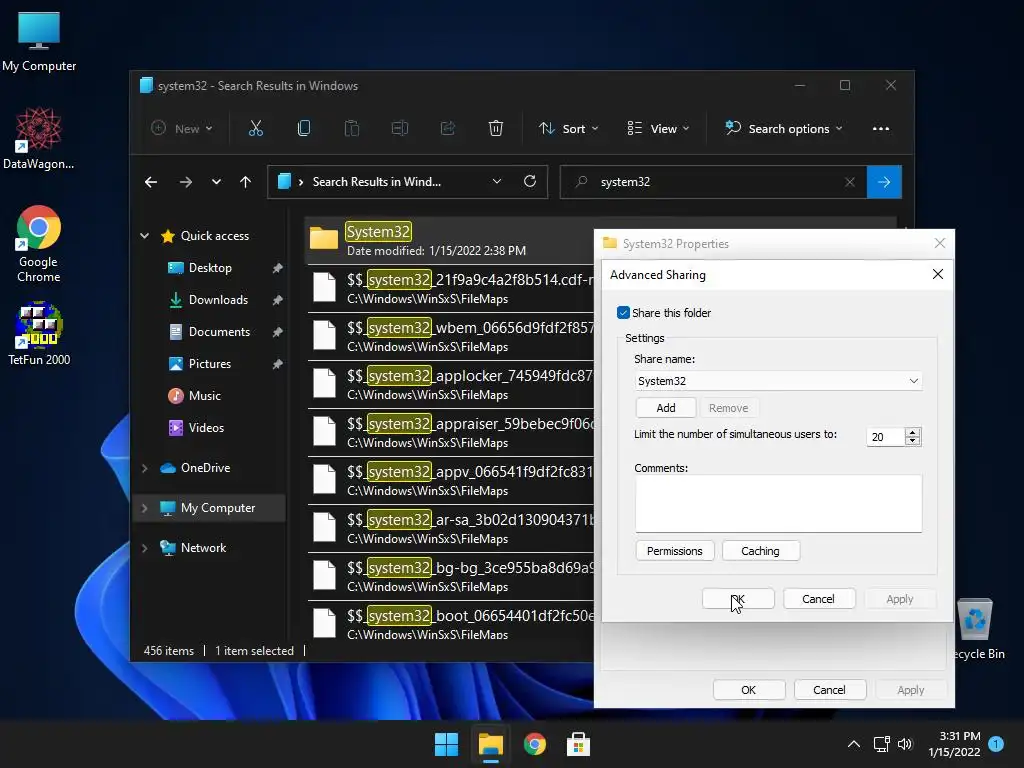Open the Windows Start button

click(x=447, y=744)
